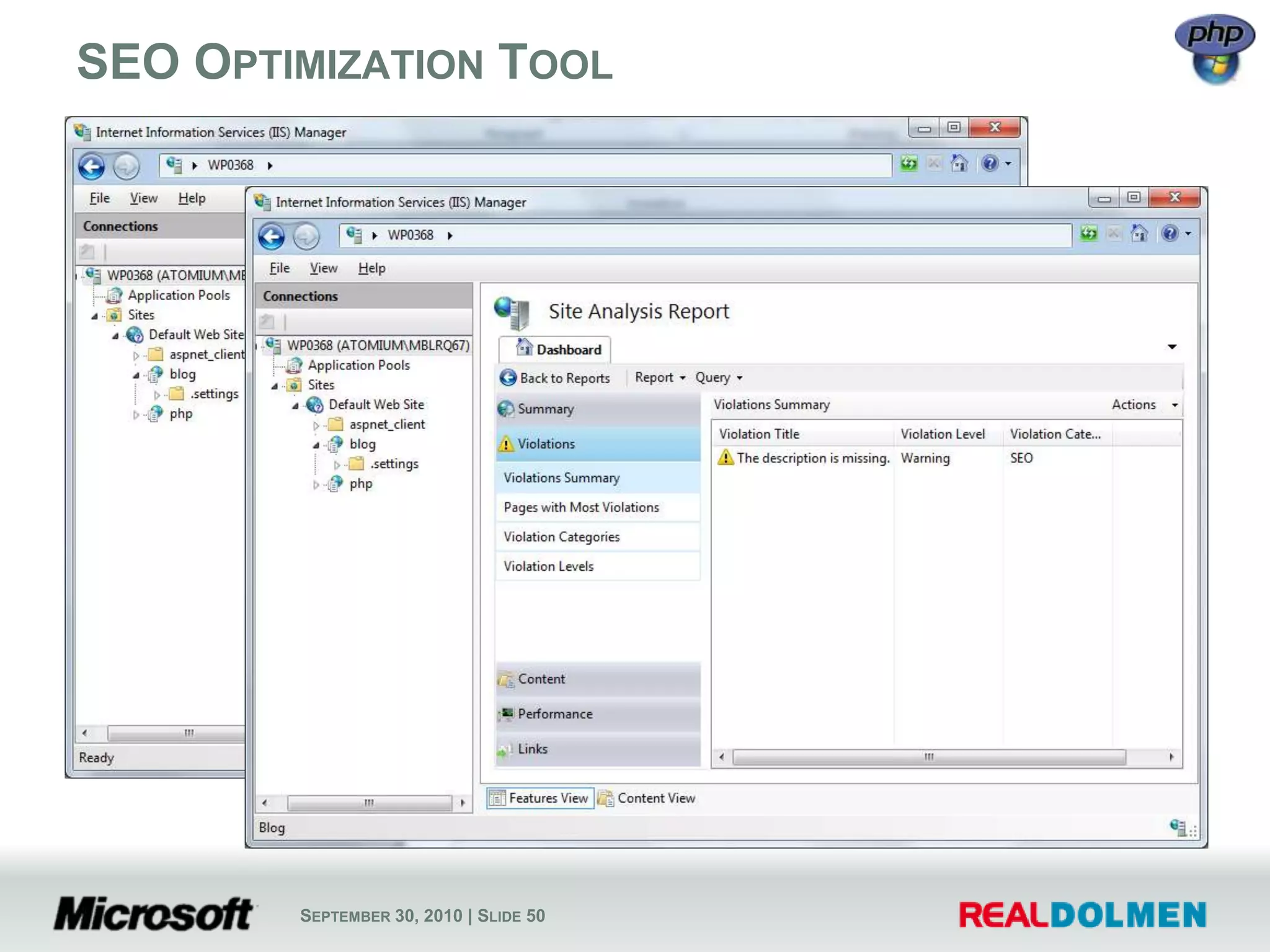Screen dimensions: 1270x952
Task: Select the blog site in front tree
Action: [362, 444]
